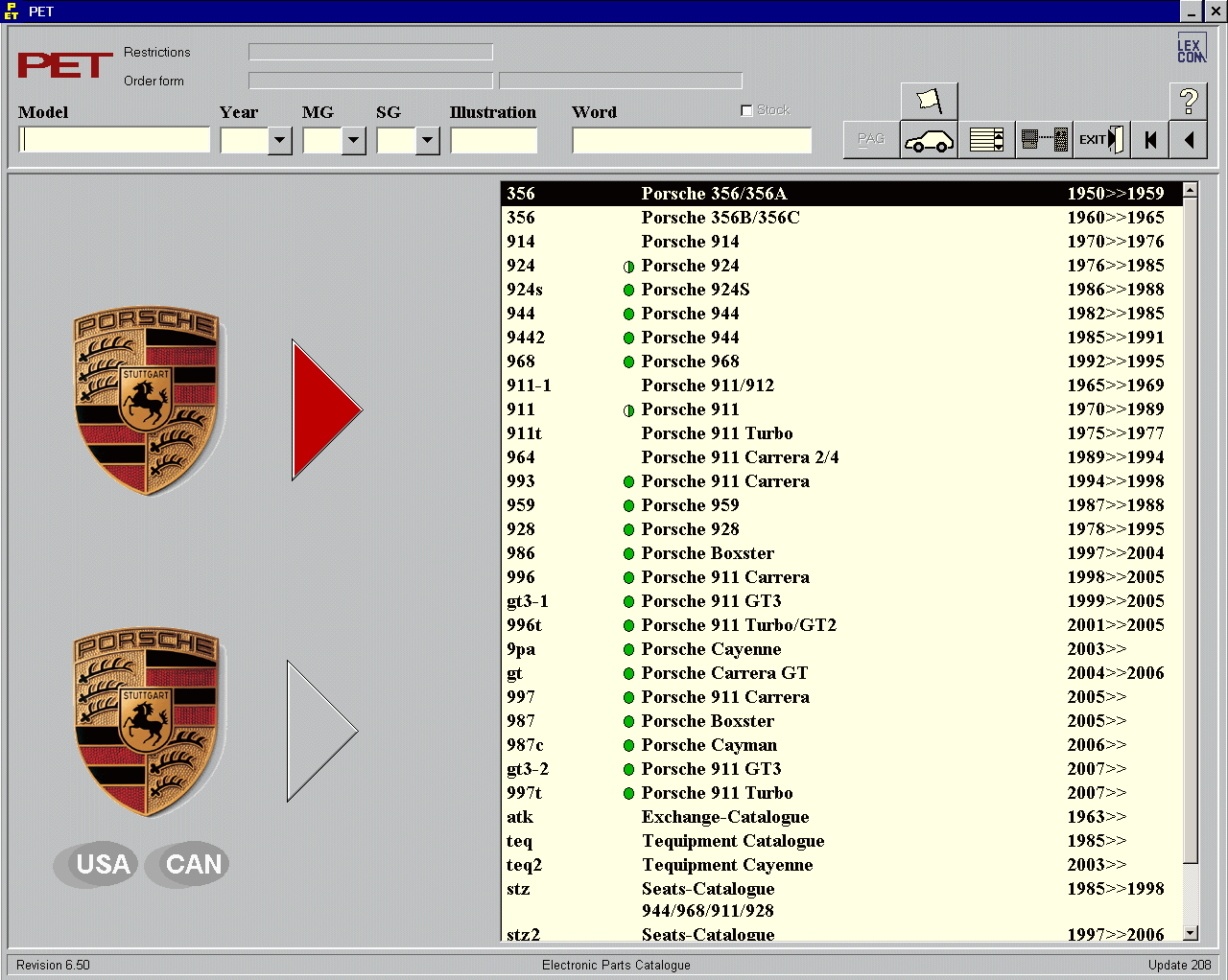This screenshot has height=980, width=1228.
Task: Click the first Order form field
Action: pyautogui.click(x=370, y=81)
